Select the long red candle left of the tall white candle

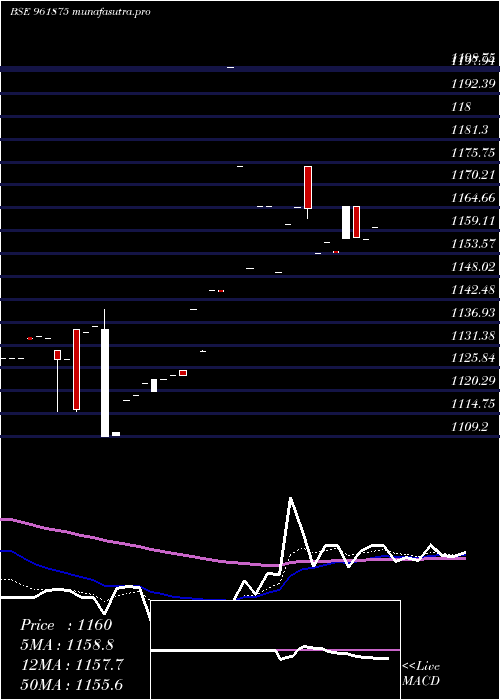[x=76, y=370]
